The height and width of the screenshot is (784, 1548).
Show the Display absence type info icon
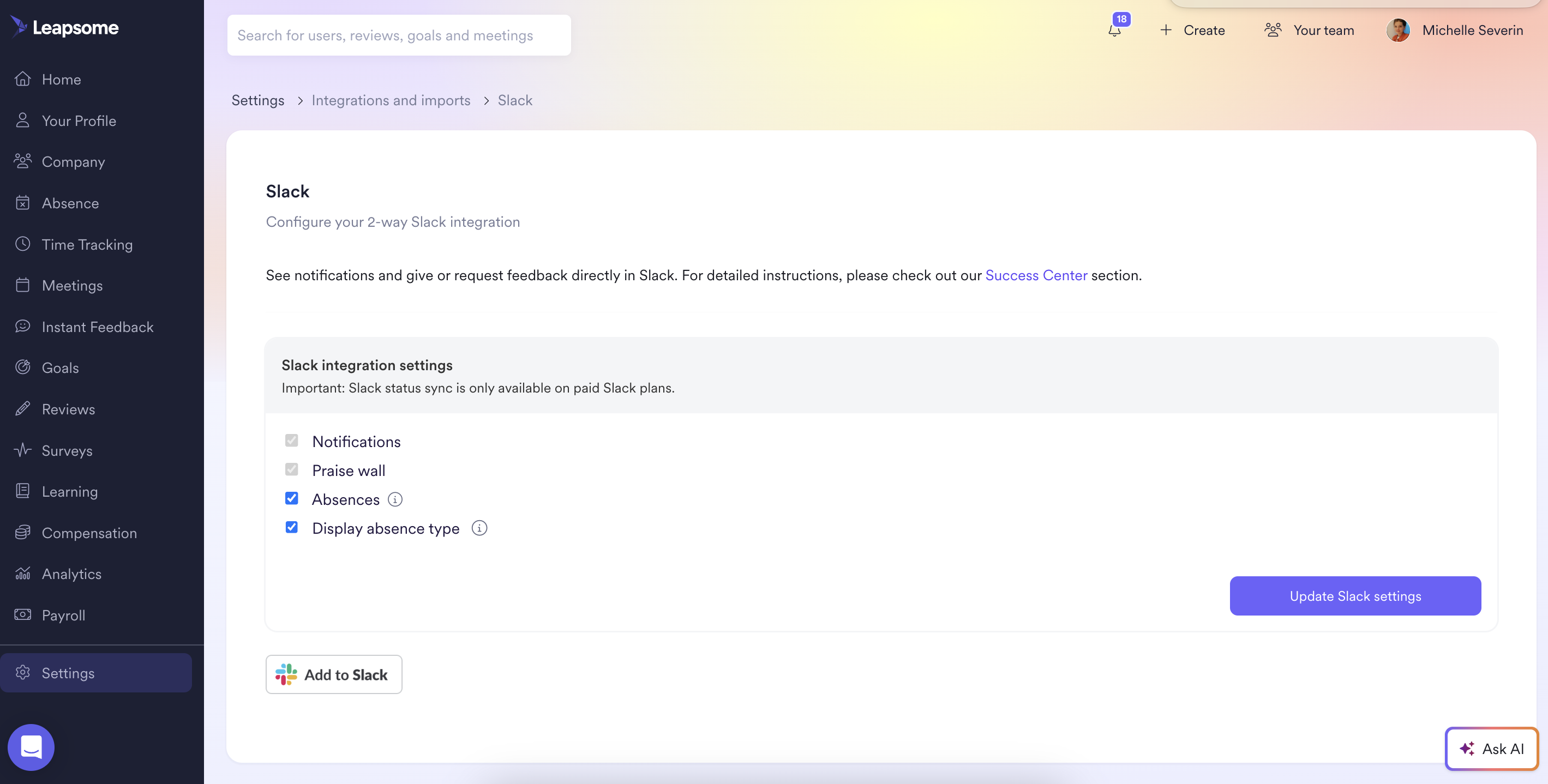(479, 528)
